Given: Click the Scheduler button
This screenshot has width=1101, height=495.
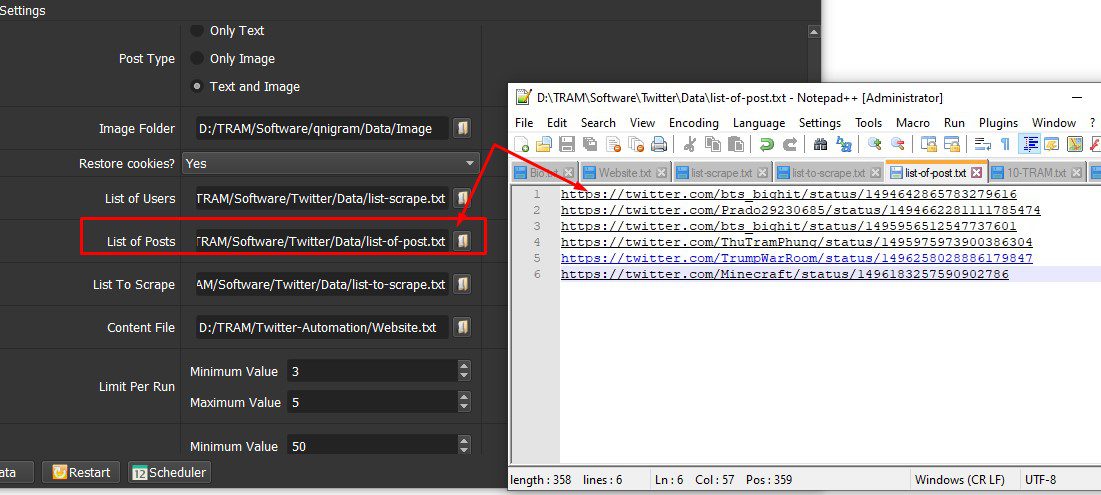Looking at the screenshot, I should coord(169,473).
